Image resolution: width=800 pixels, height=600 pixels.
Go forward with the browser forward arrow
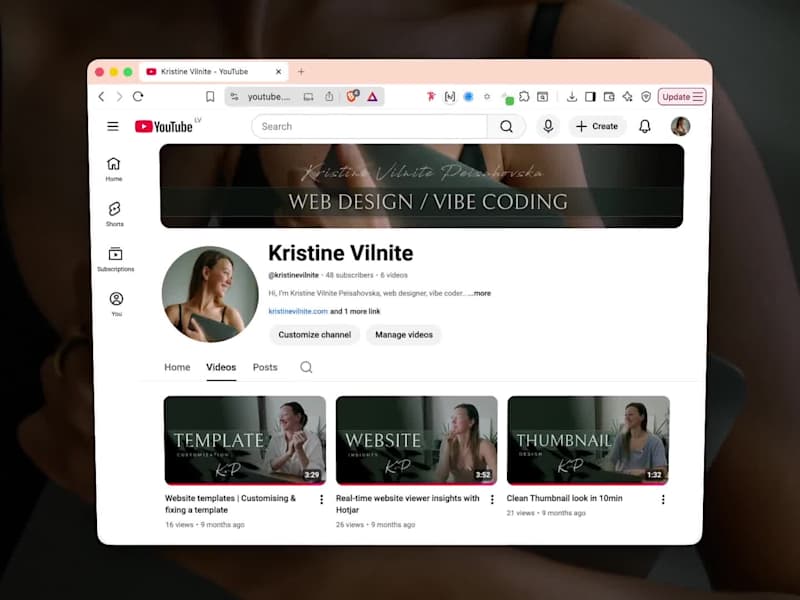tap(119, 96)
